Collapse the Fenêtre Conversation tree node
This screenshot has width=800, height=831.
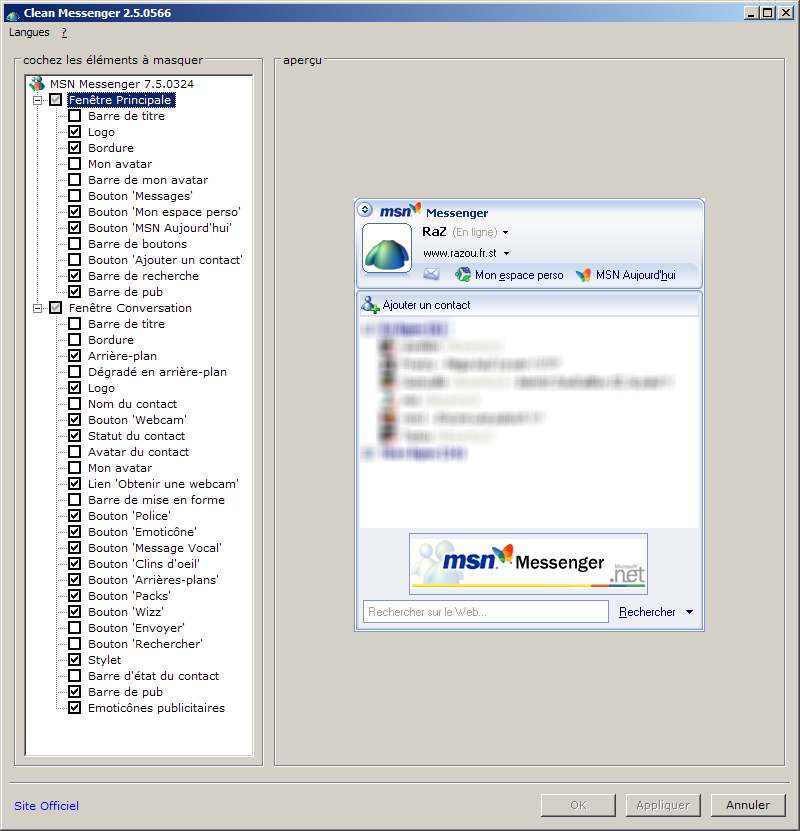click(38, 308)
